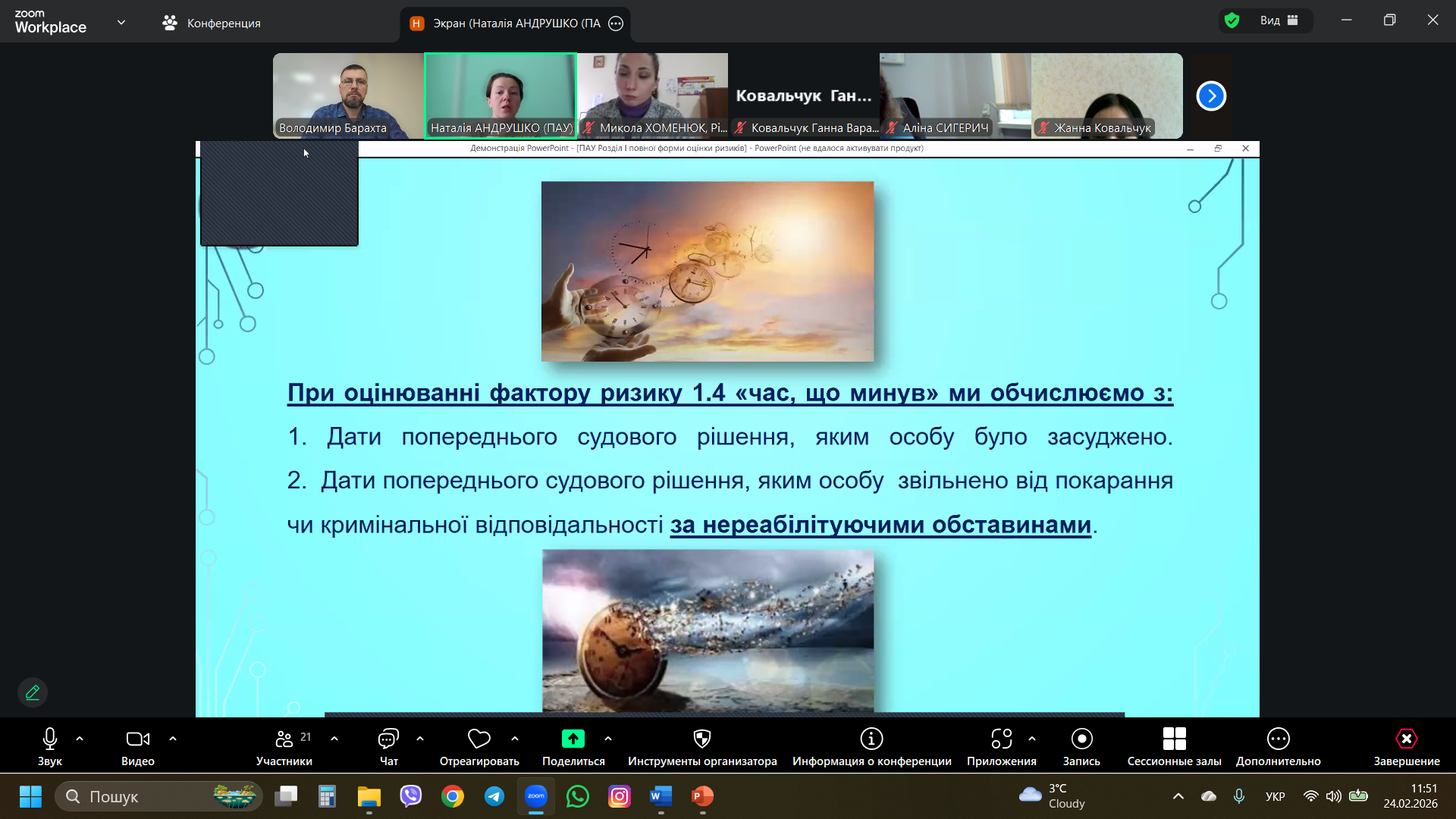Viewport: 1456px width, 819px height.
Task: Click the annotation pencil icon
Action: [x=33, y=692]
